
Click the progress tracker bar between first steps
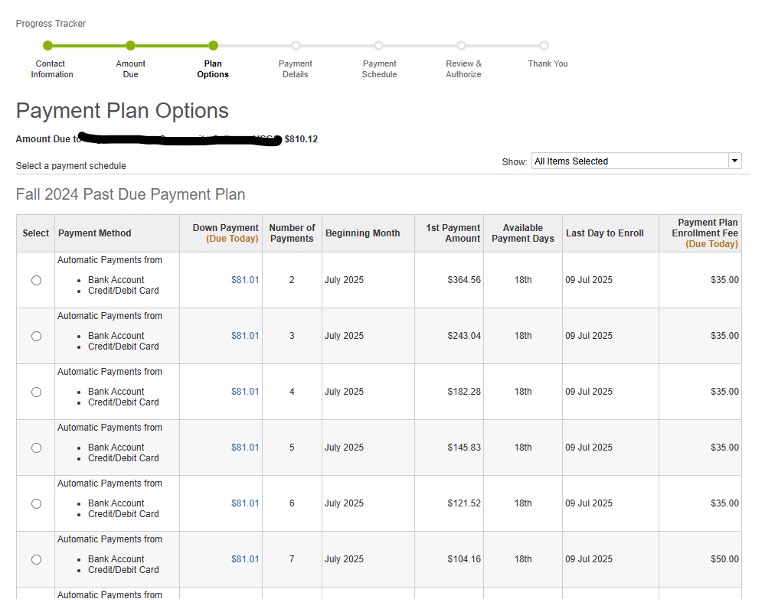(x=89, y=45)
